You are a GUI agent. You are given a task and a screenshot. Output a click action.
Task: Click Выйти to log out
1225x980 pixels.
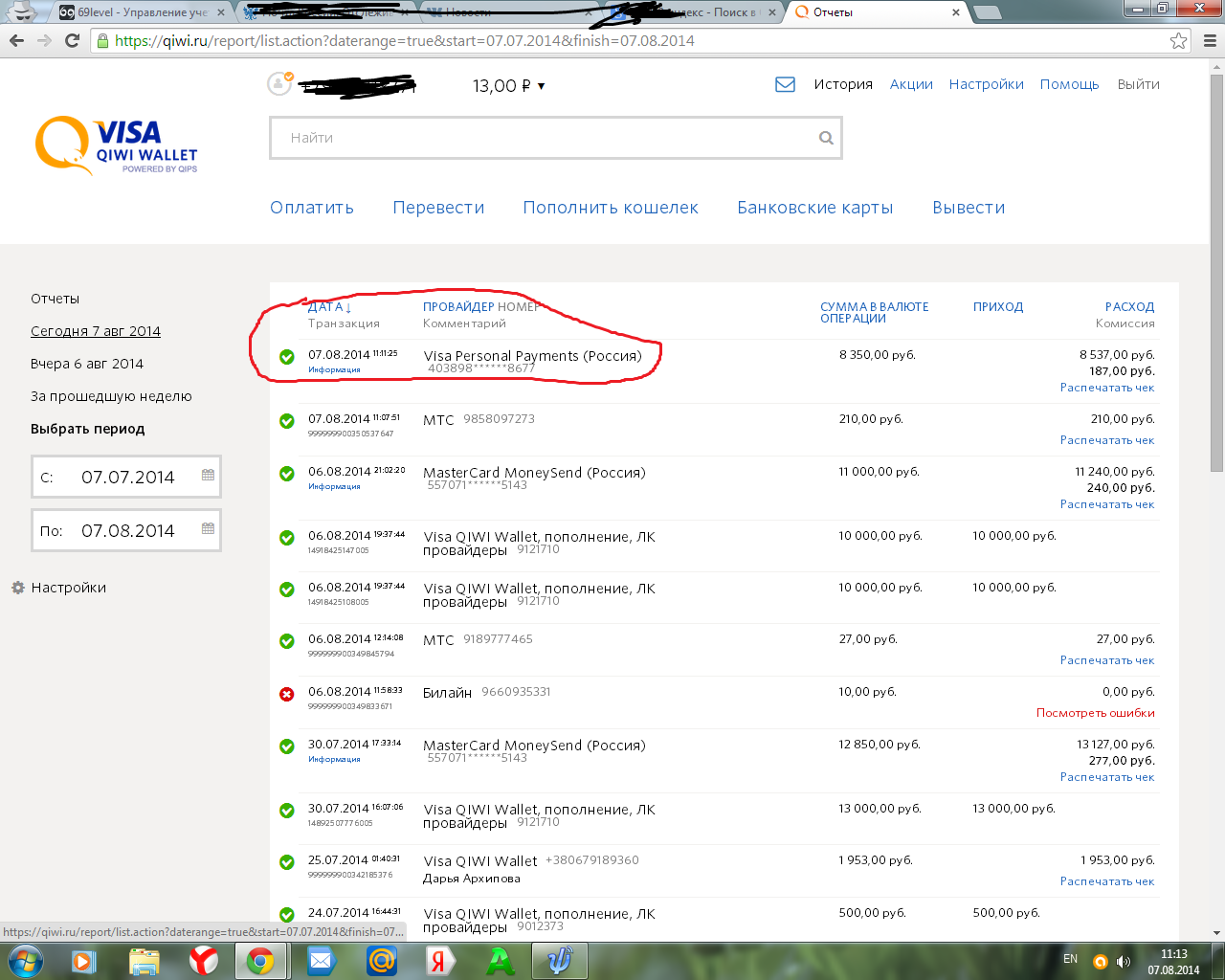click(x=1139, y=84)
